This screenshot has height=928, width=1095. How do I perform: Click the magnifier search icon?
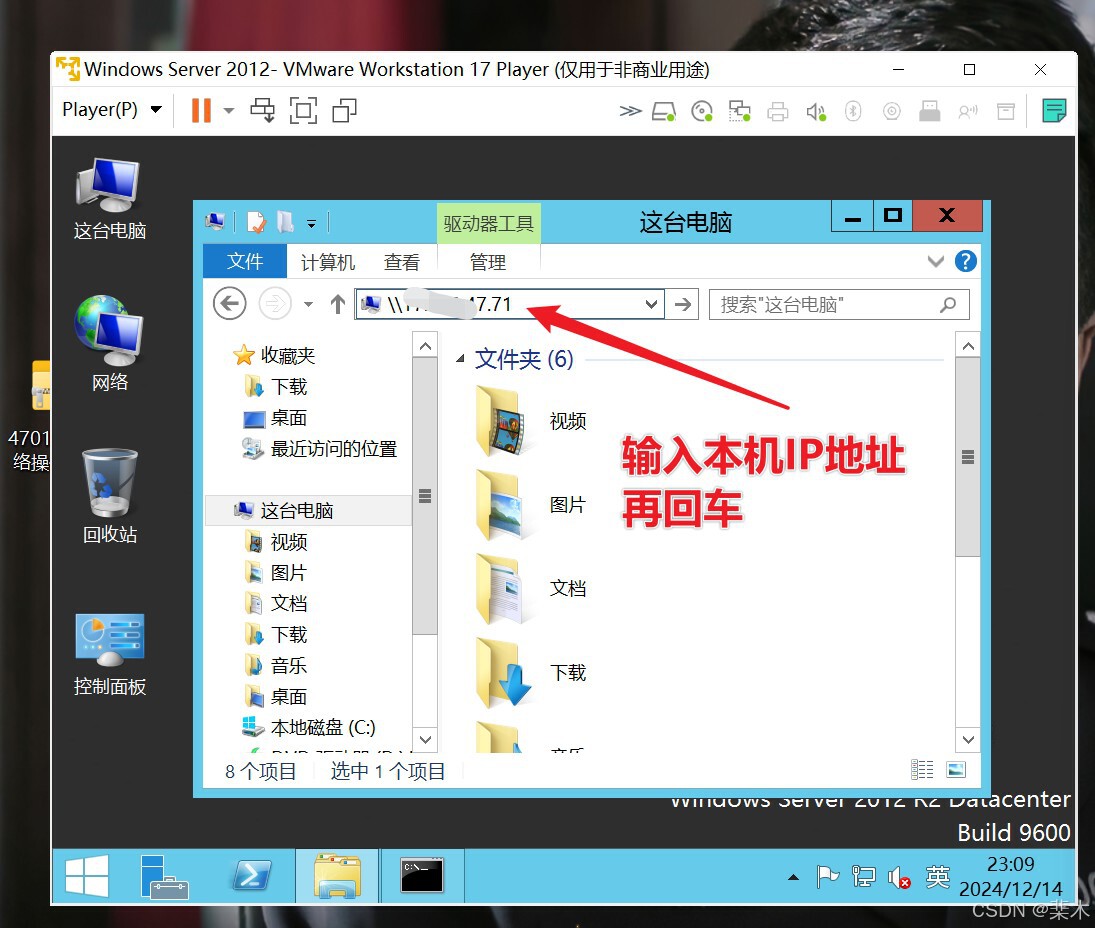tap(948, 304)
